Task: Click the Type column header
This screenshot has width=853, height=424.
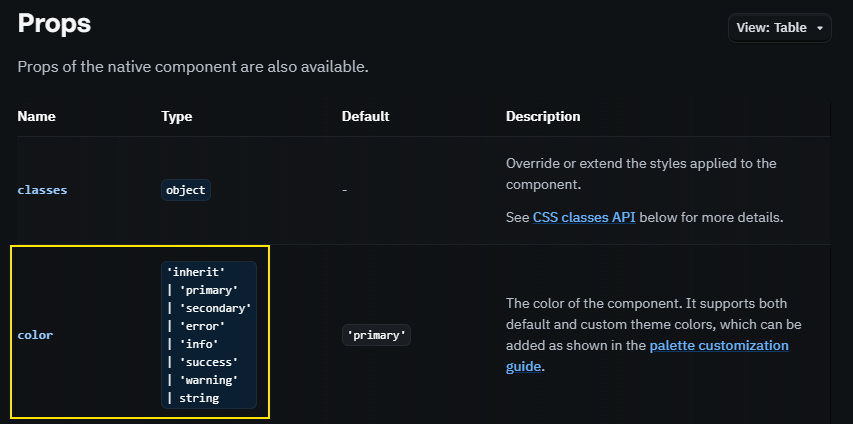Action: pos(176,116)
